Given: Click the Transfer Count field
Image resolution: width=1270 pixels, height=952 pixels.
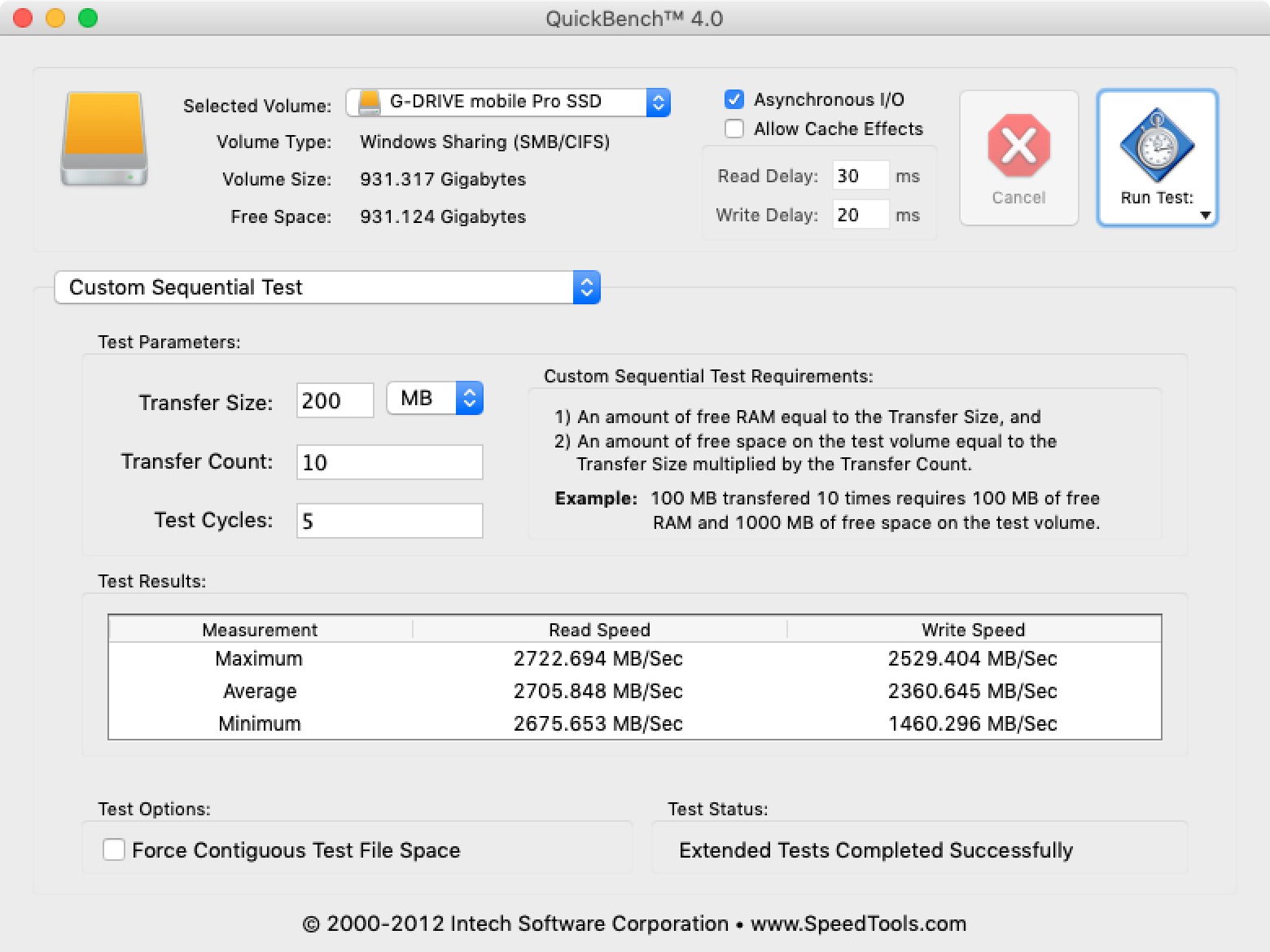Looking at the screenshot, I should click(389, 462).
